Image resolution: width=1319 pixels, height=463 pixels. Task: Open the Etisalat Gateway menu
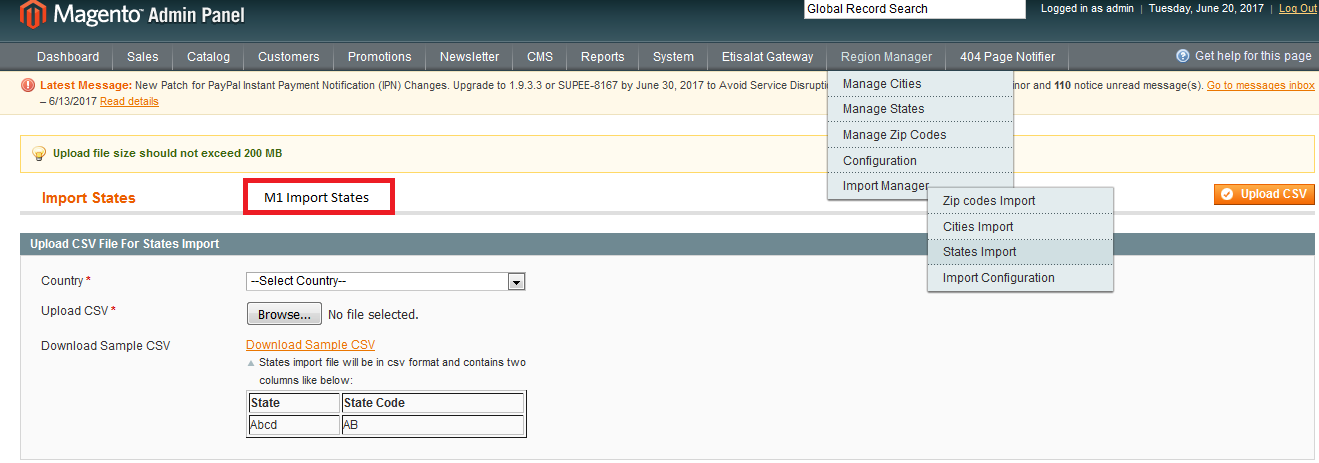click(x=768, y=57)
